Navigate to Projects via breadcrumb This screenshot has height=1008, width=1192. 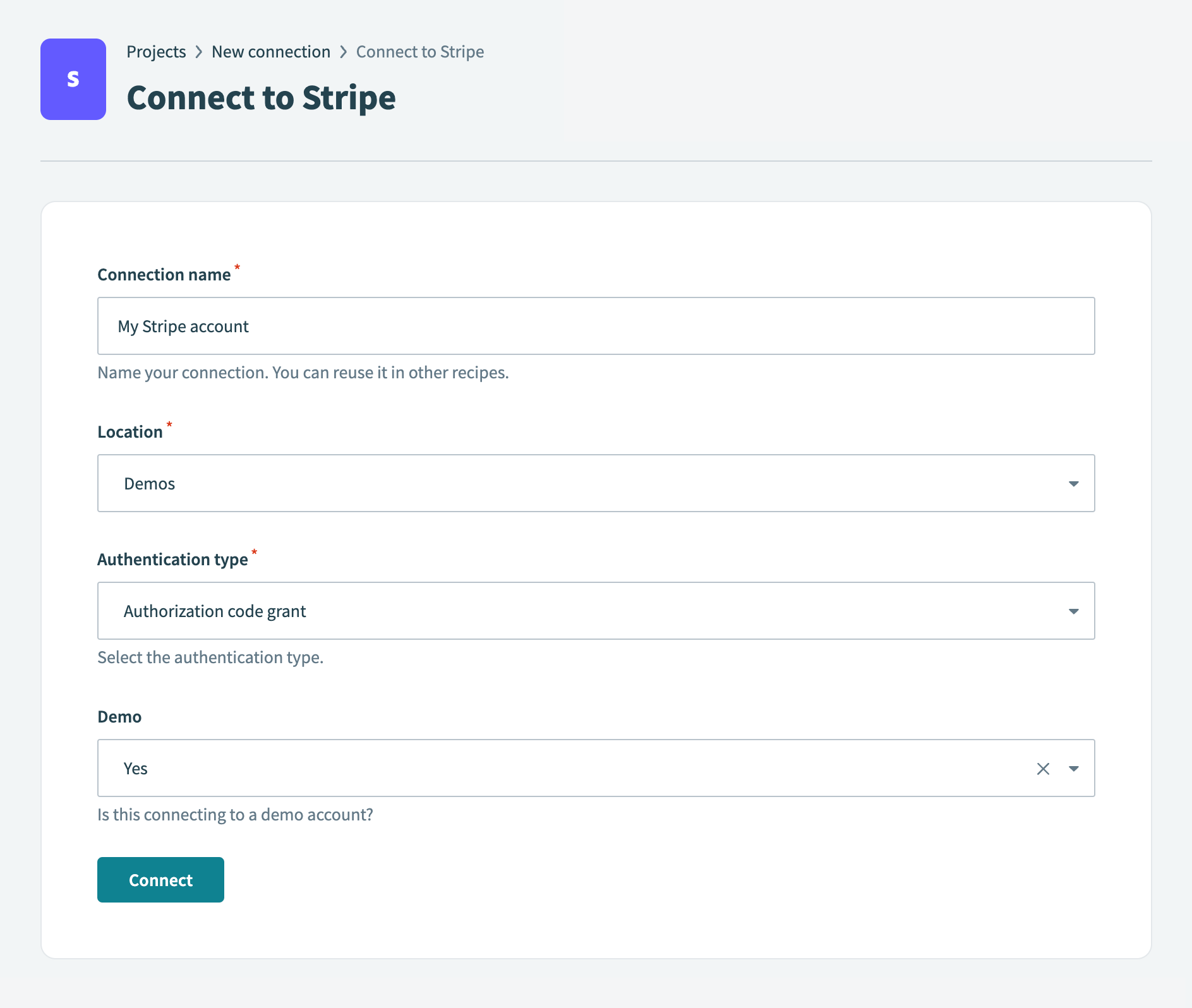[x=156, y=52]
